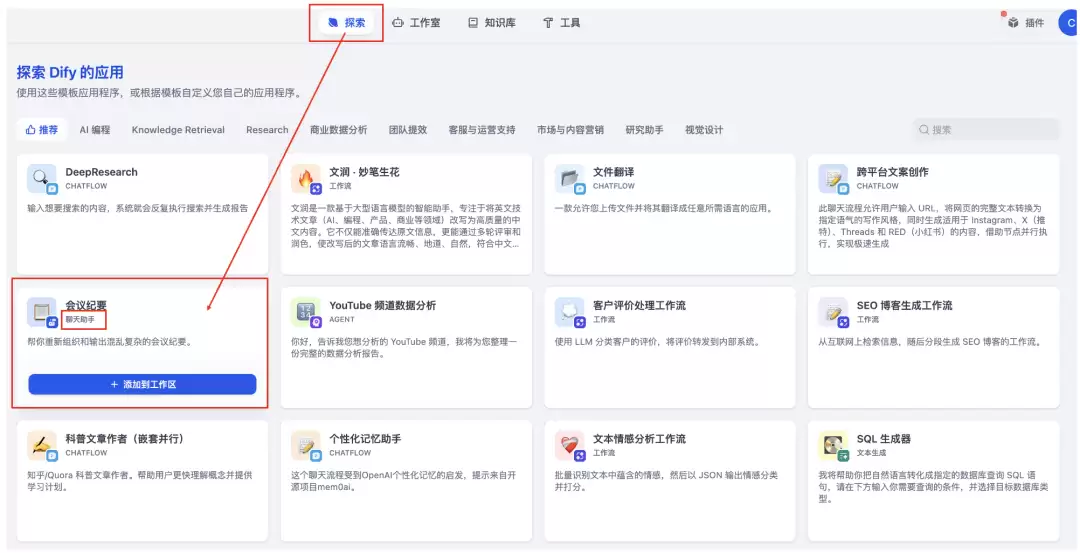Click the 搜索 search field
The height and width of the screenshot is (553, 1080).
986,129
